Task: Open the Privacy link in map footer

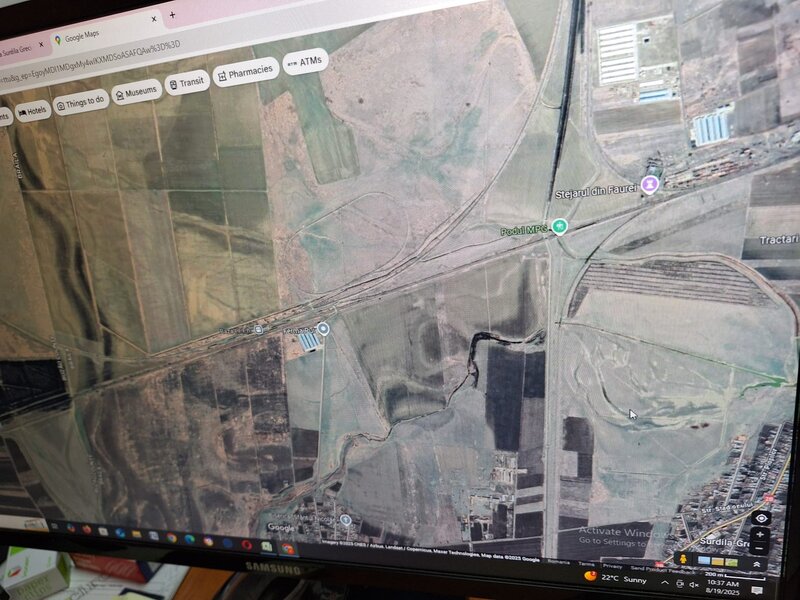Action: click(x=612, y=566)
